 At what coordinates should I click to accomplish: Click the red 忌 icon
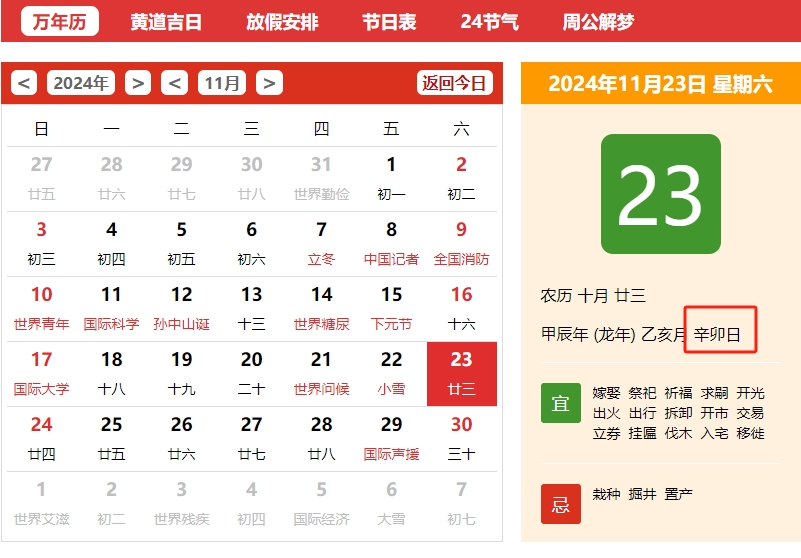tap(561, 504)
